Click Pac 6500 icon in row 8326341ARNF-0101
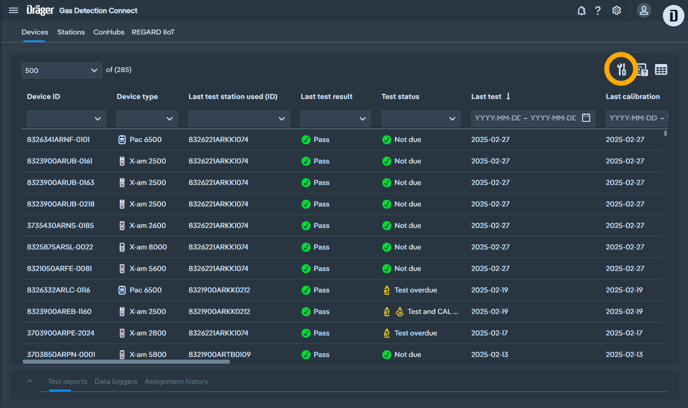The image size is (688, 408). click(122, 140)
